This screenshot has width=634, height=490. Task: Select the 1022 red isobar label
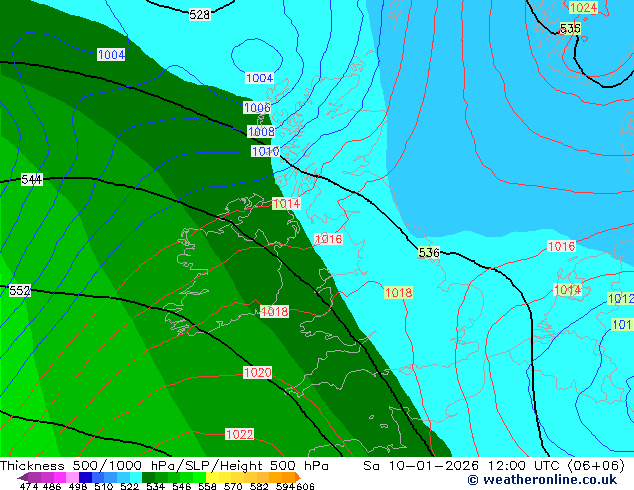pyautogui.click(x=239, y=434)
